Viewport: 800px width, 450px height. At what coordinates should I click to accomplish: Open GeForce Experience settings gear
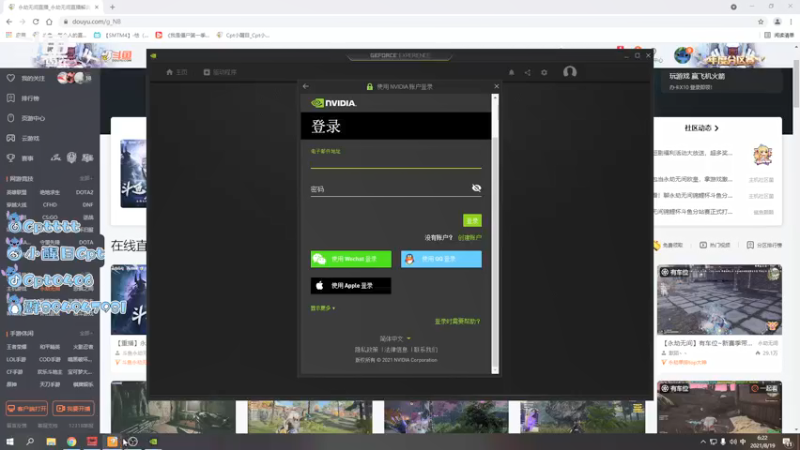(x=544, y=72)
